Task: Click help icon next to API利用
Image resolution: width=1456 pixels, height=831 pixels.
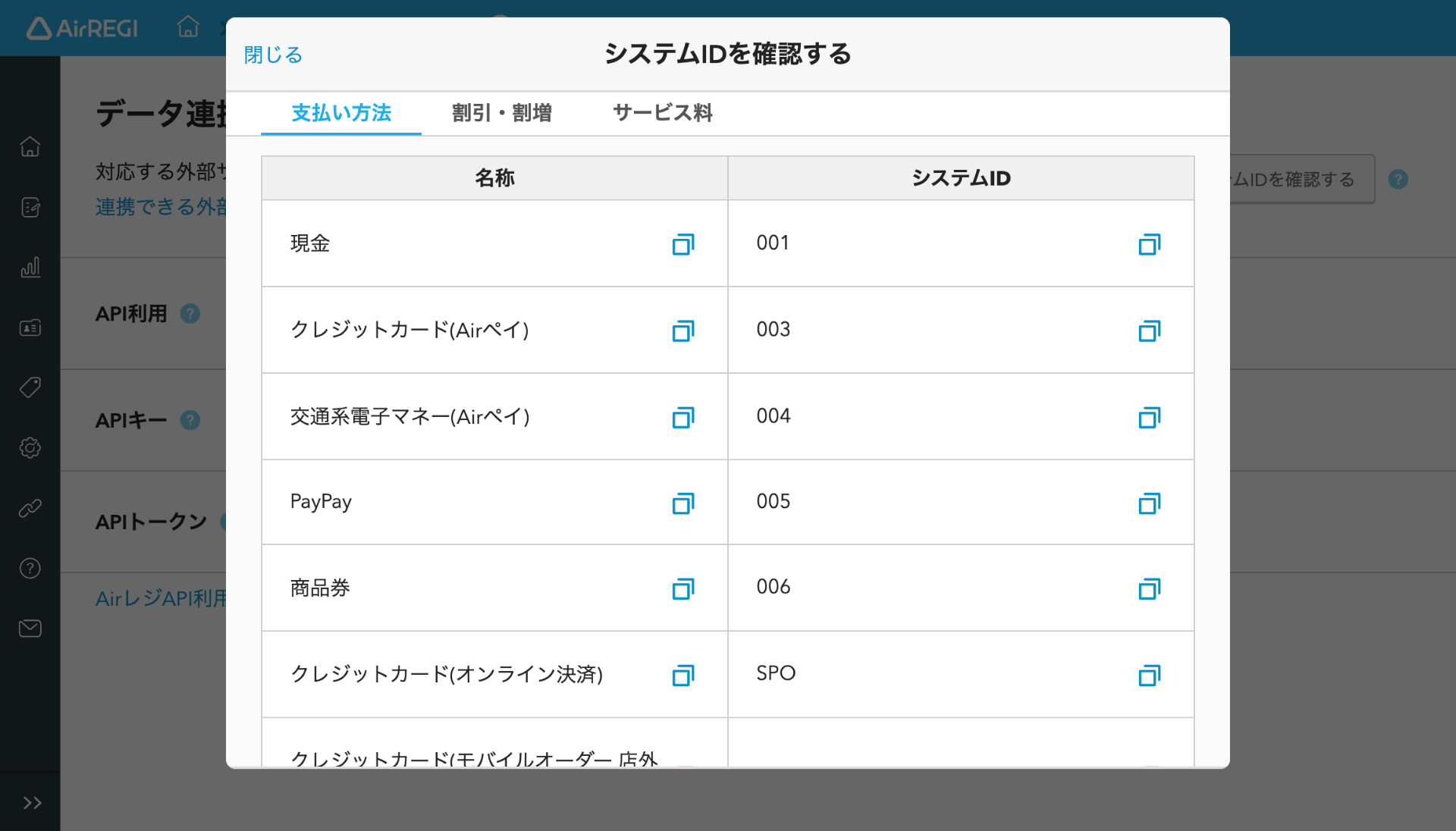Action: click(190, 313)
